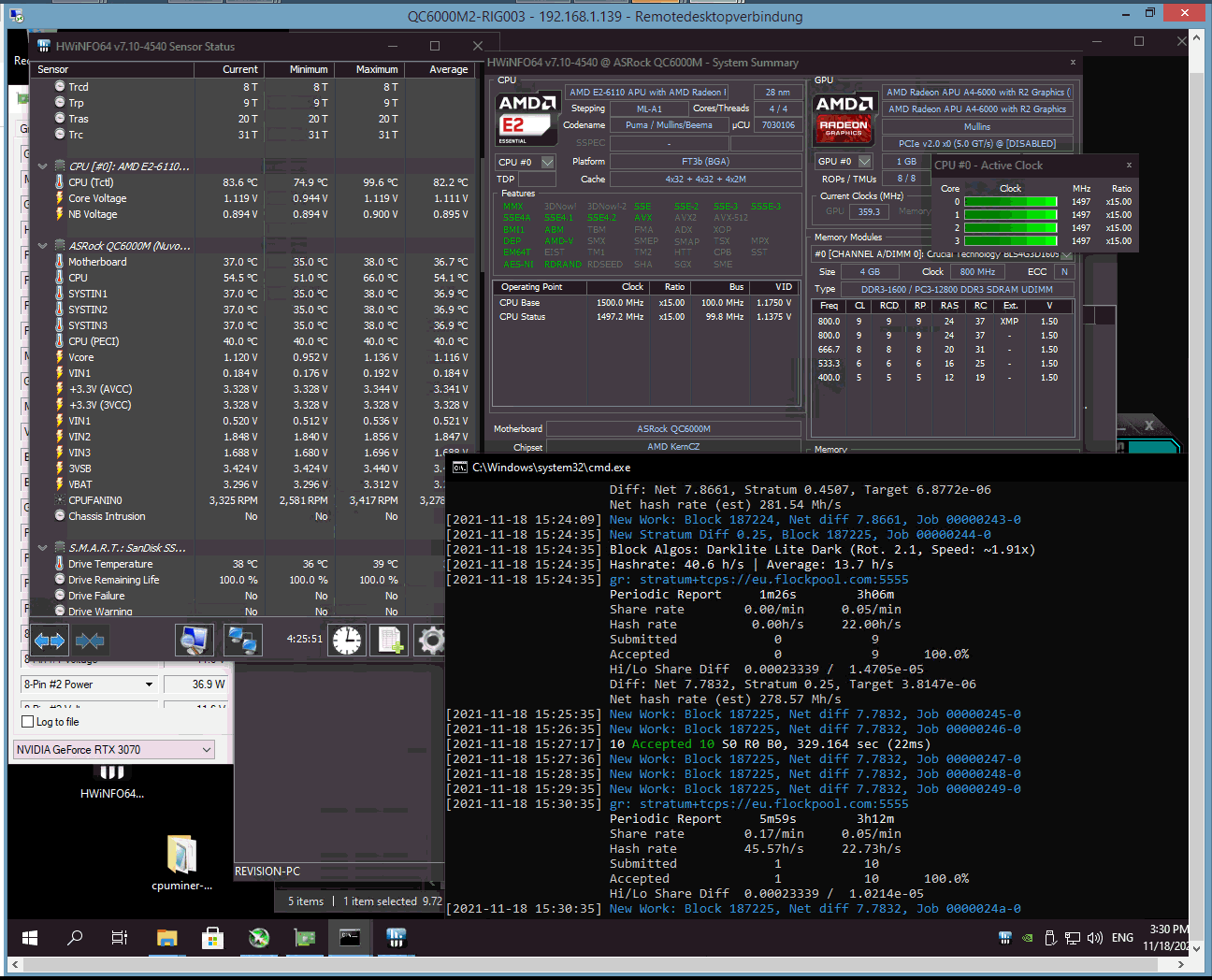Viewport: 1212px width, 980px height.
Task: Select the Motherboard temperature row
Action: 252,262
